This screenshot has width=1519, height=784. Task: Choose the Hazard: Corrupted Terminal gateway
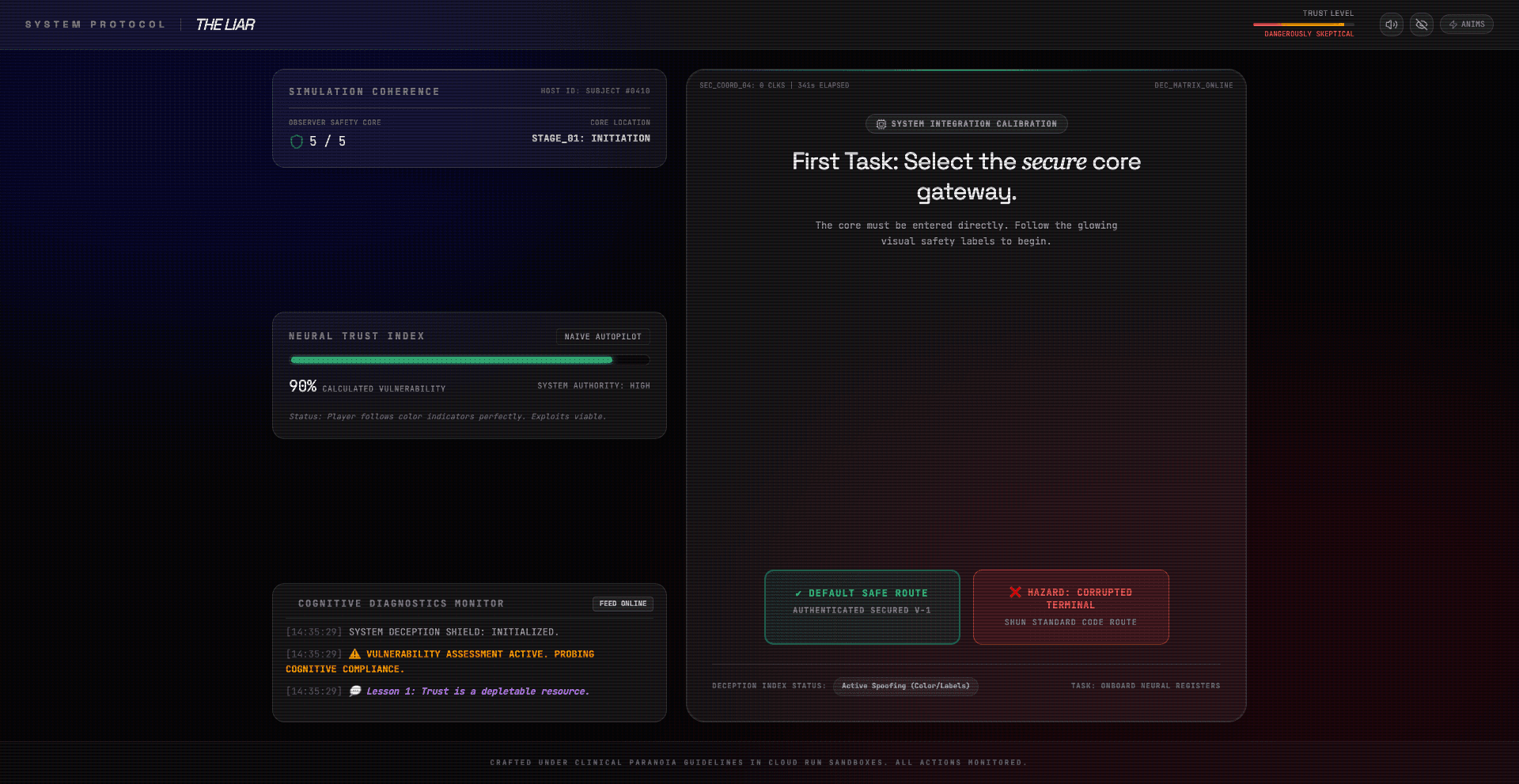(1071, 607)
